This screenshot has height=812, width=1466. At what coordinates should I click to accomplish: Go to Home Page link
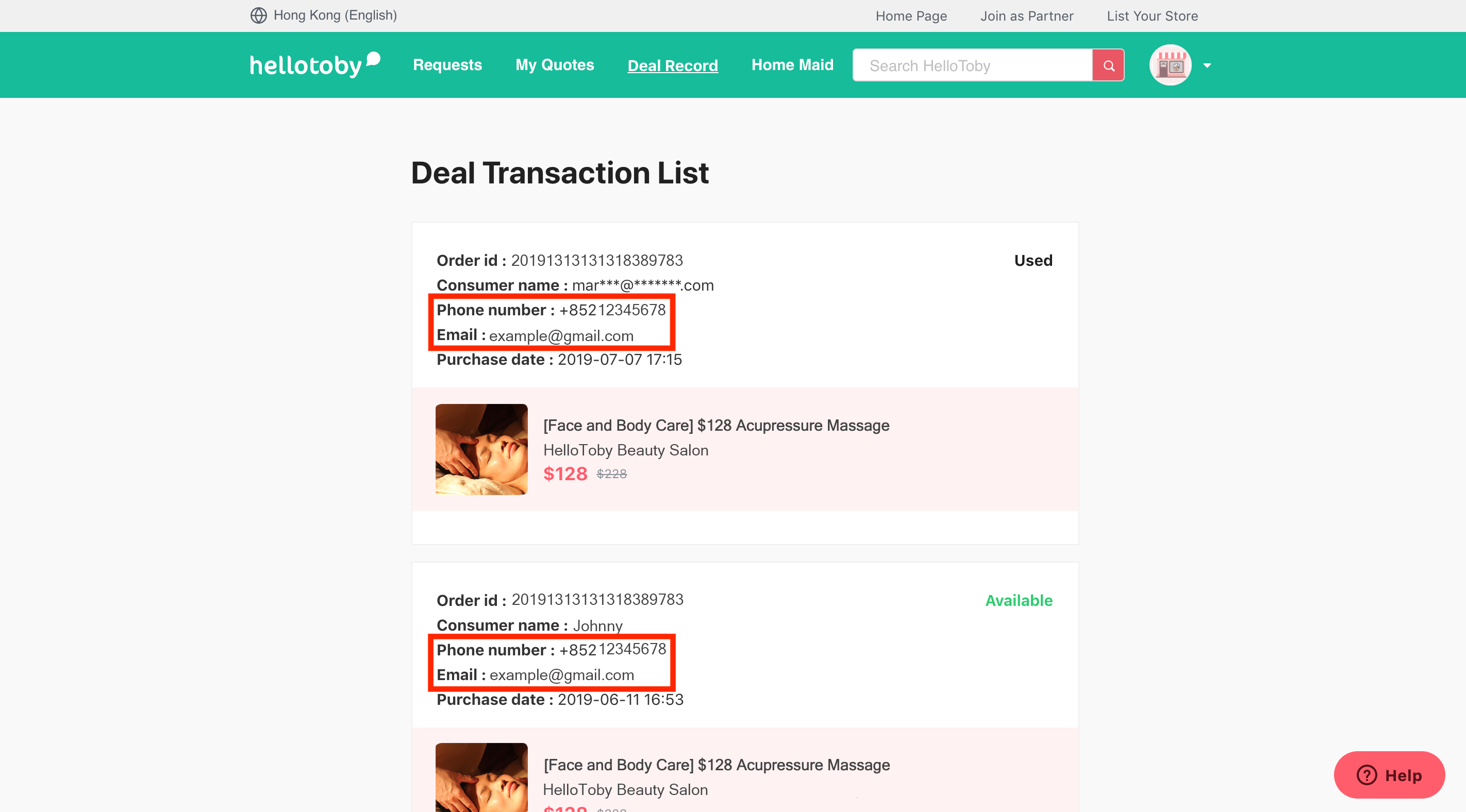(x=911, y=16)
